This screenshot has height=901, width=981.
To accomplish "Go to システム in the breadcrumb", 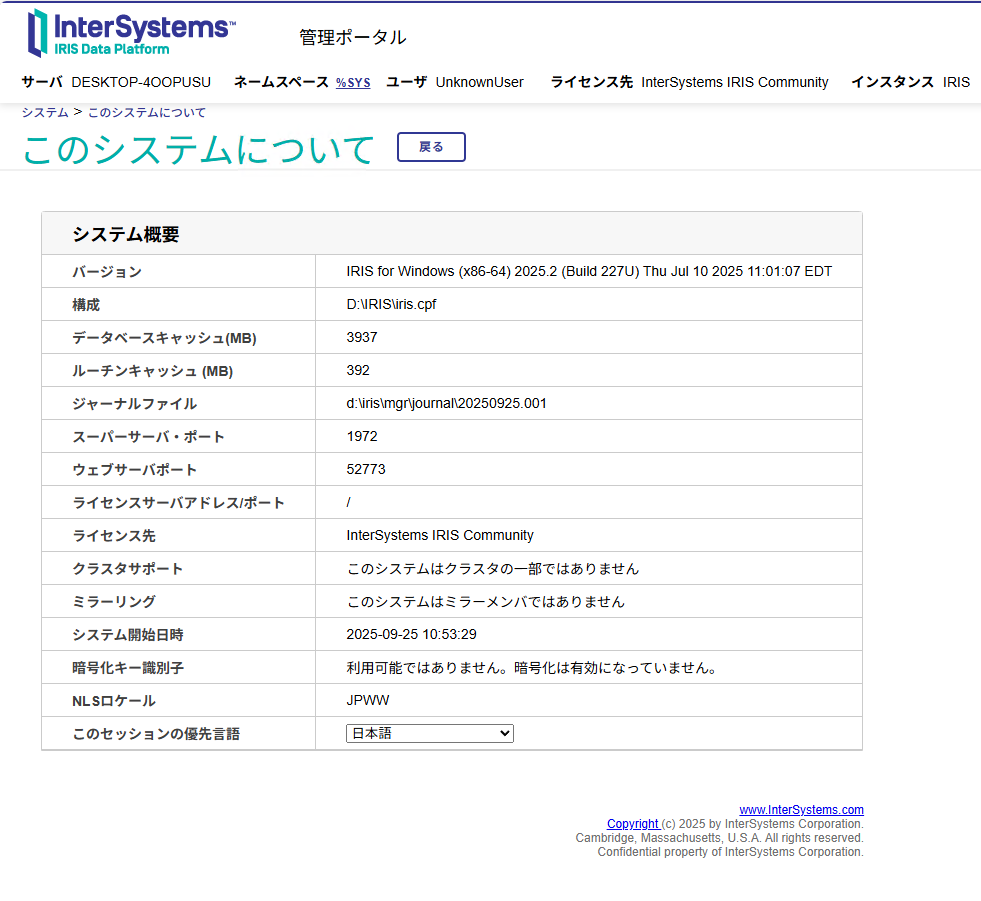I will 45,112.
